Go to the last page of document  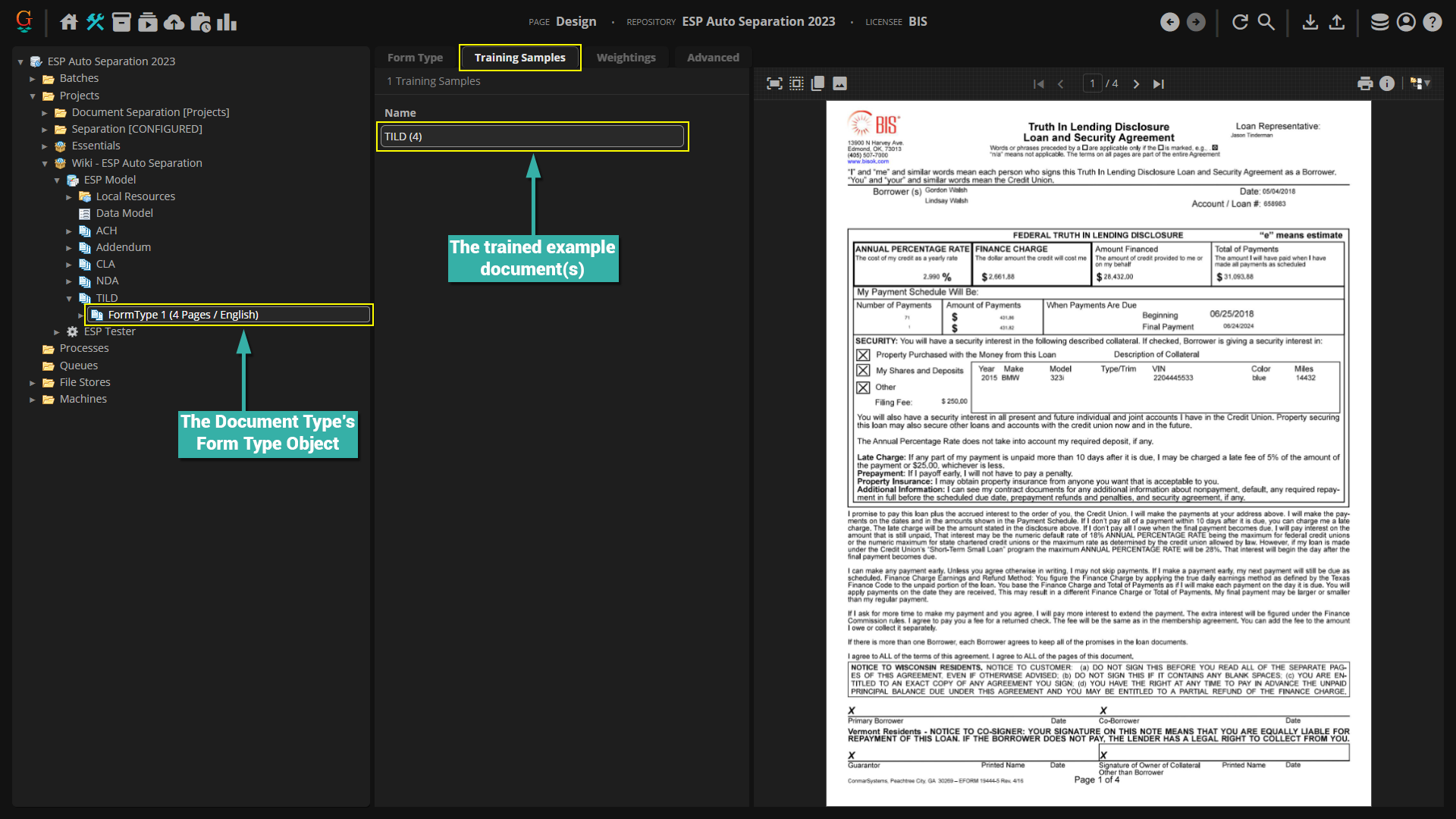pyautogui.click(x=1159, y=84)
